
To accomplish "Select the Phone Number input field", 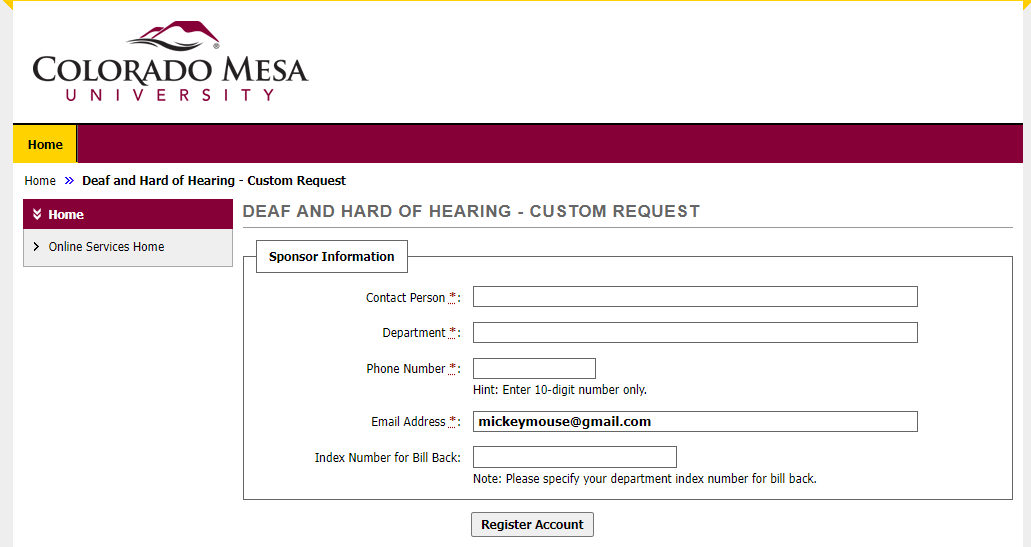I will point(534,368).
